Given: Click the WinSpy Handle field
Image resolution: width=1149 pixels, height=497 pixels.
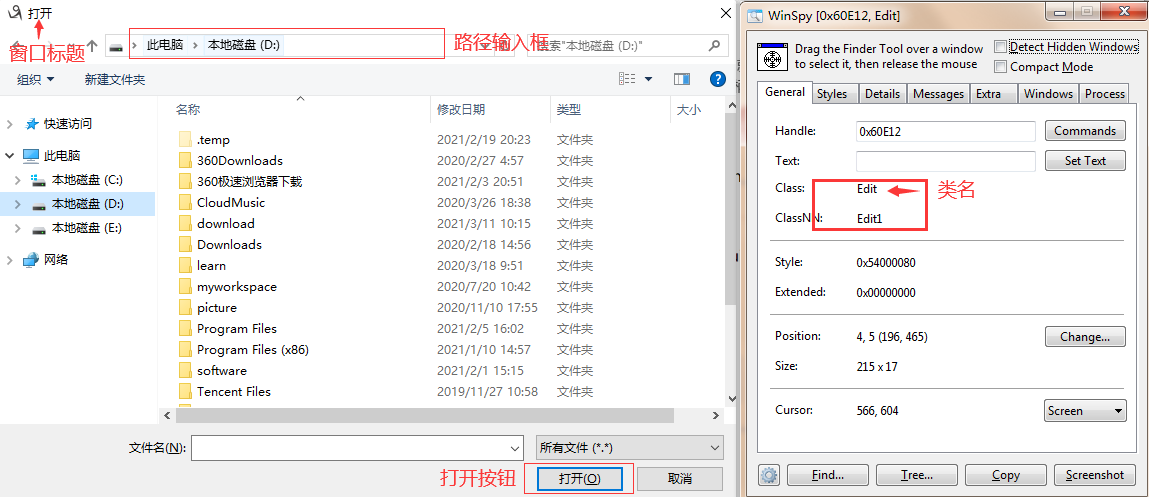Looking at the screenshot, I should click(945, 130).
